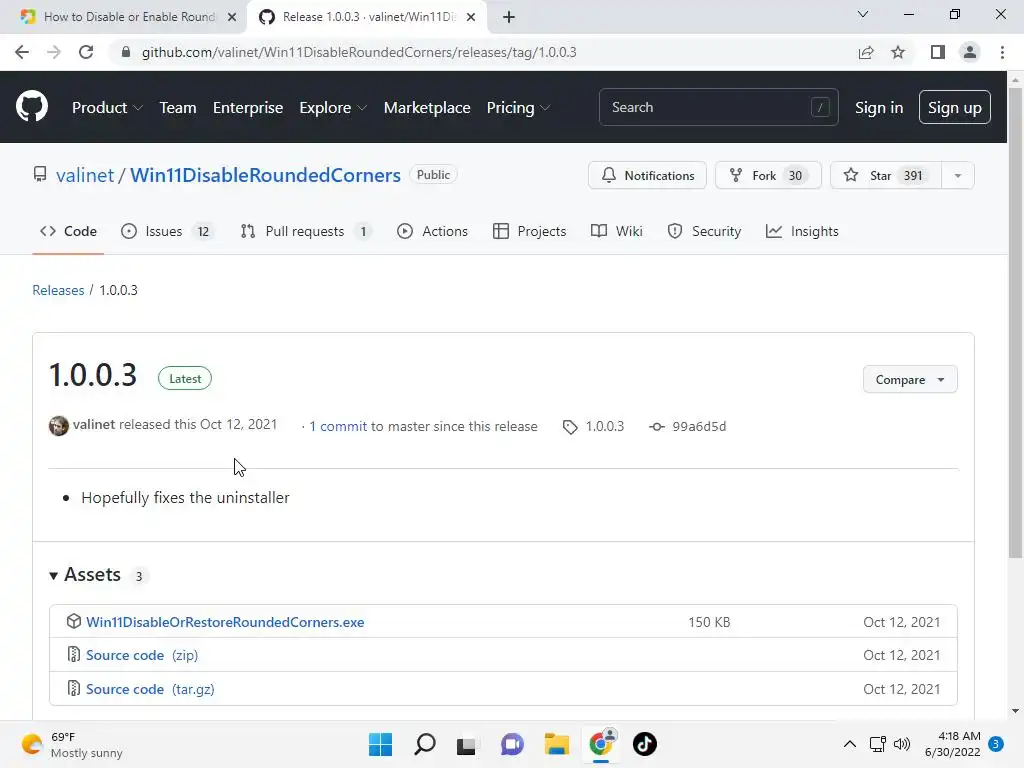The width and height of the screenshot is (1024, 768).
Task: Open Marketplace in GitHub header
Action: coord(427,108)
